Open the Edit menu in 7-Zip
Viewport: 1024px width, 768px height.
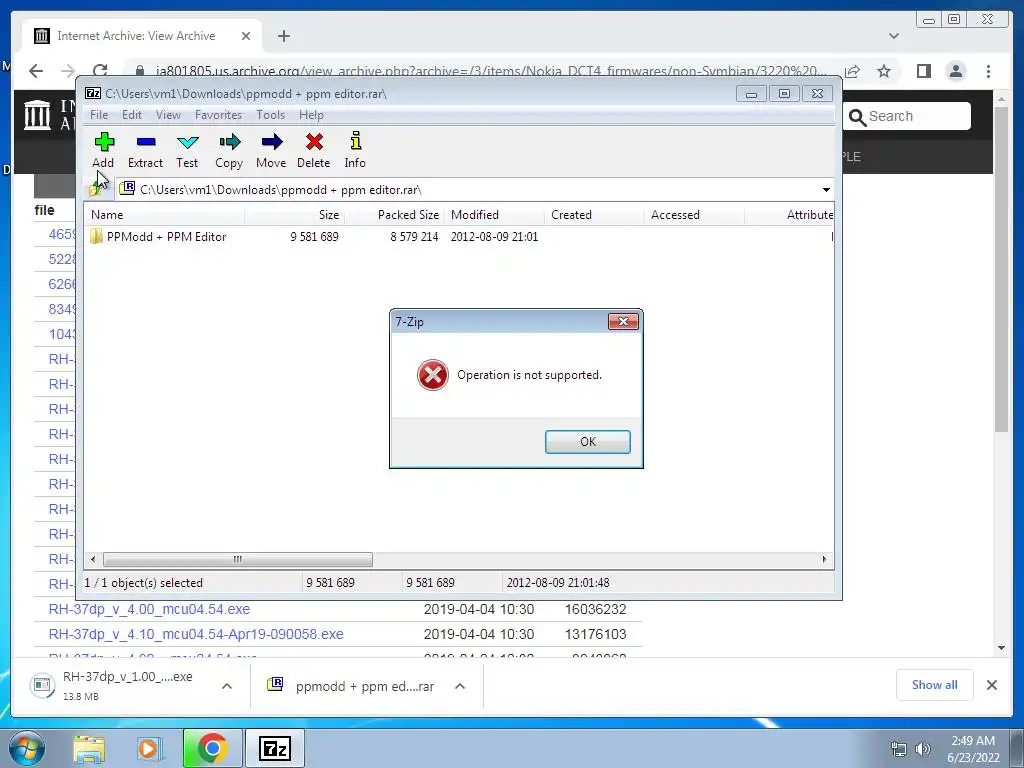click(132, 115)
